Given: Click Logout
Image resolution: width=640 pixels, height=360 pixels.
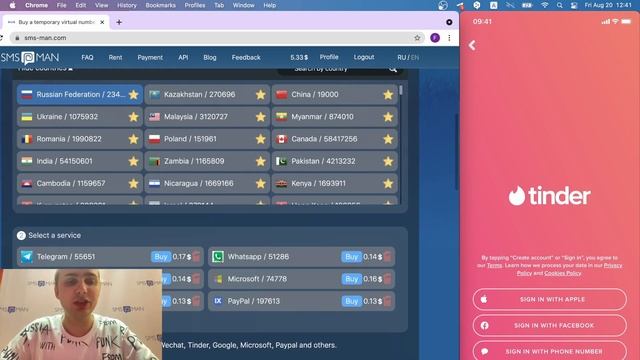Looking at the screenshot, I should click(x=364, y=57).
